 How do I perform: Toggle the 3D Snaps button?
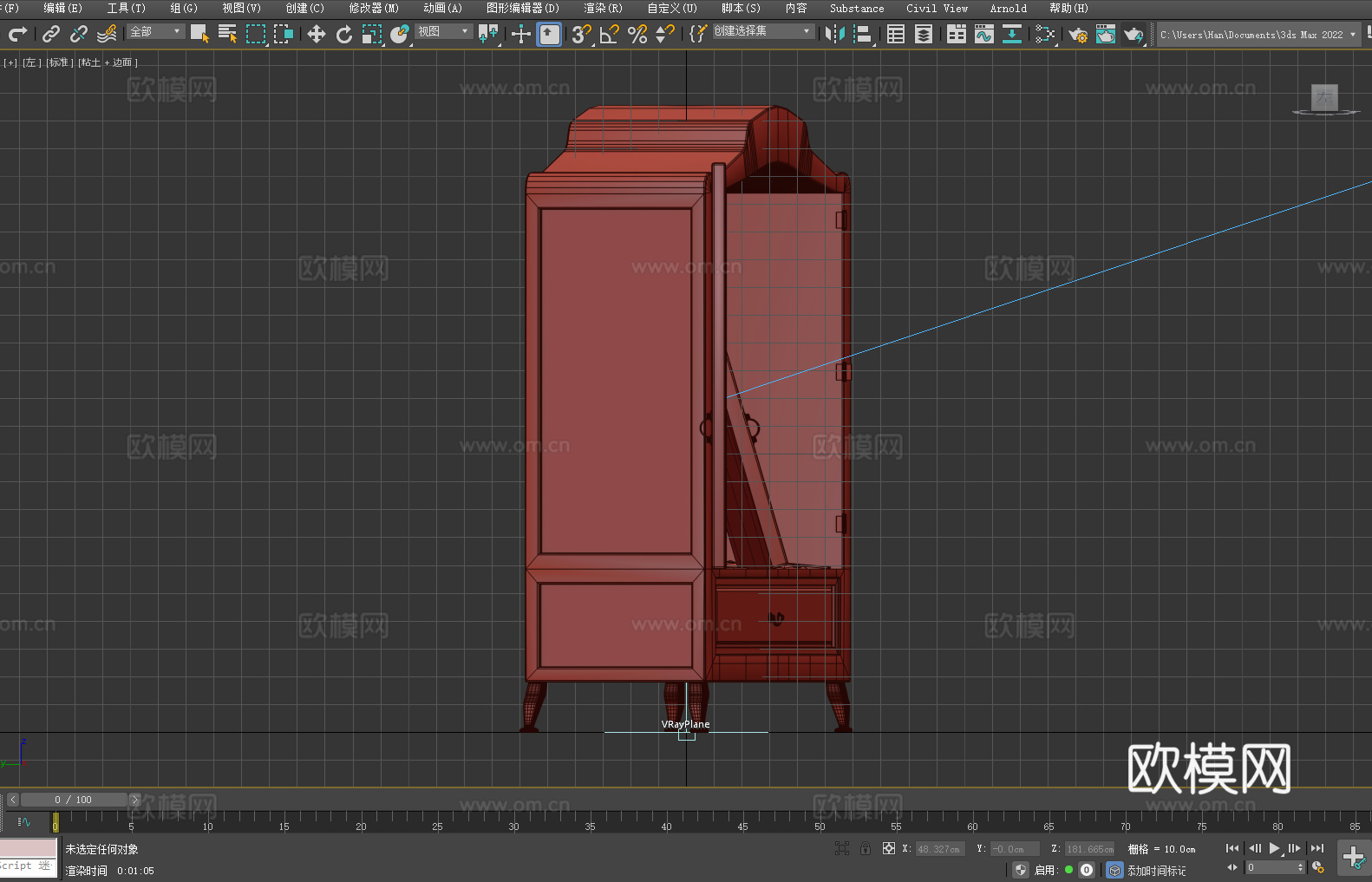[581, 34]
